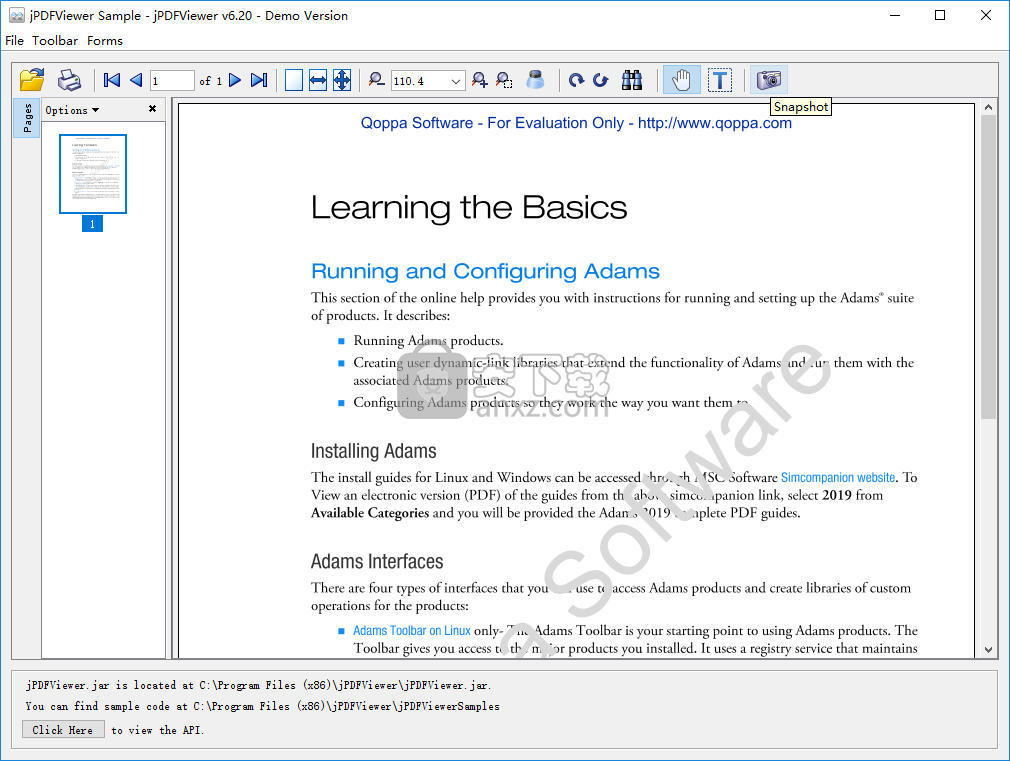Click the sample code path text
Viewport: 1010px width, 761px height.
coord(262,706)
